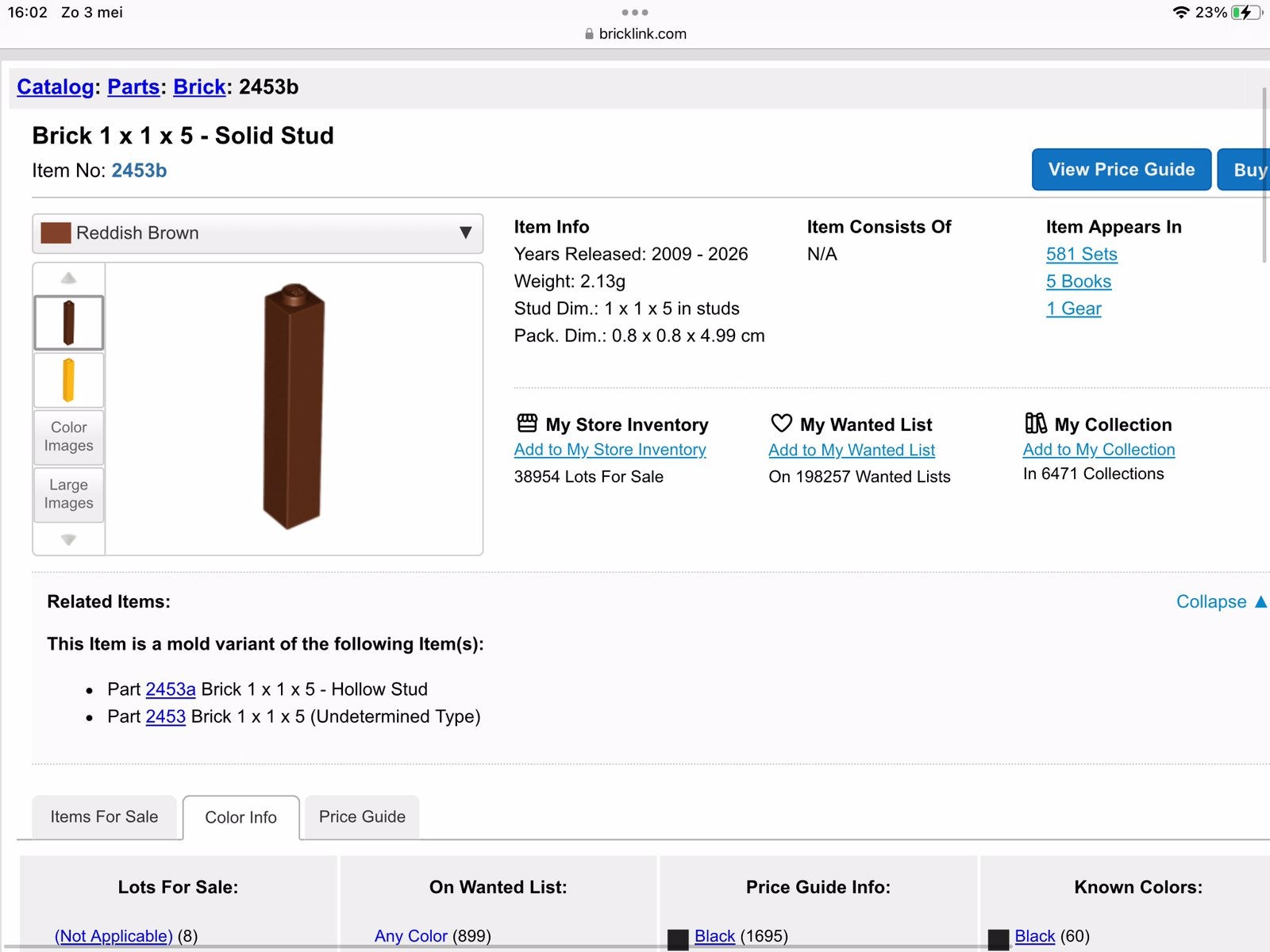Click the thumbnail scroll-down arrow
The height and width of the screenshot is (952, 1270).
tap(69, 539)
